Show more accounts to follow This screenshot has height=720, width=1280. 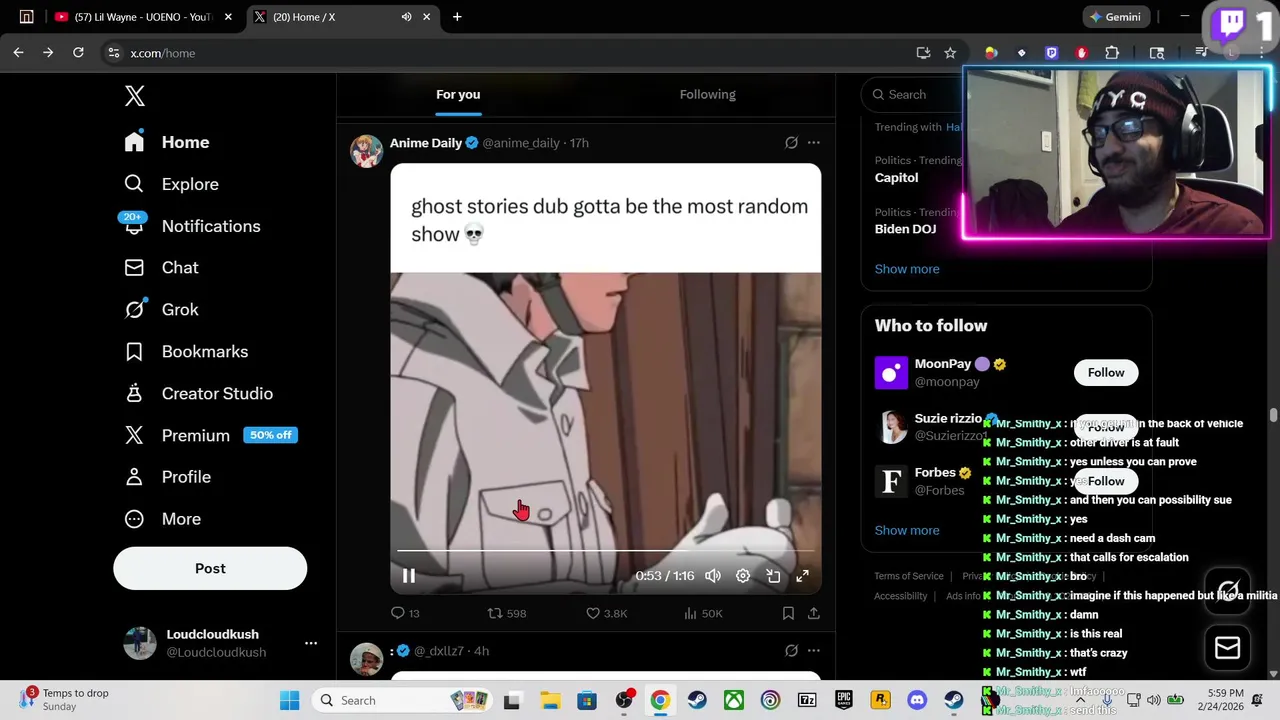pyautogui.click(x=907, y=530)
